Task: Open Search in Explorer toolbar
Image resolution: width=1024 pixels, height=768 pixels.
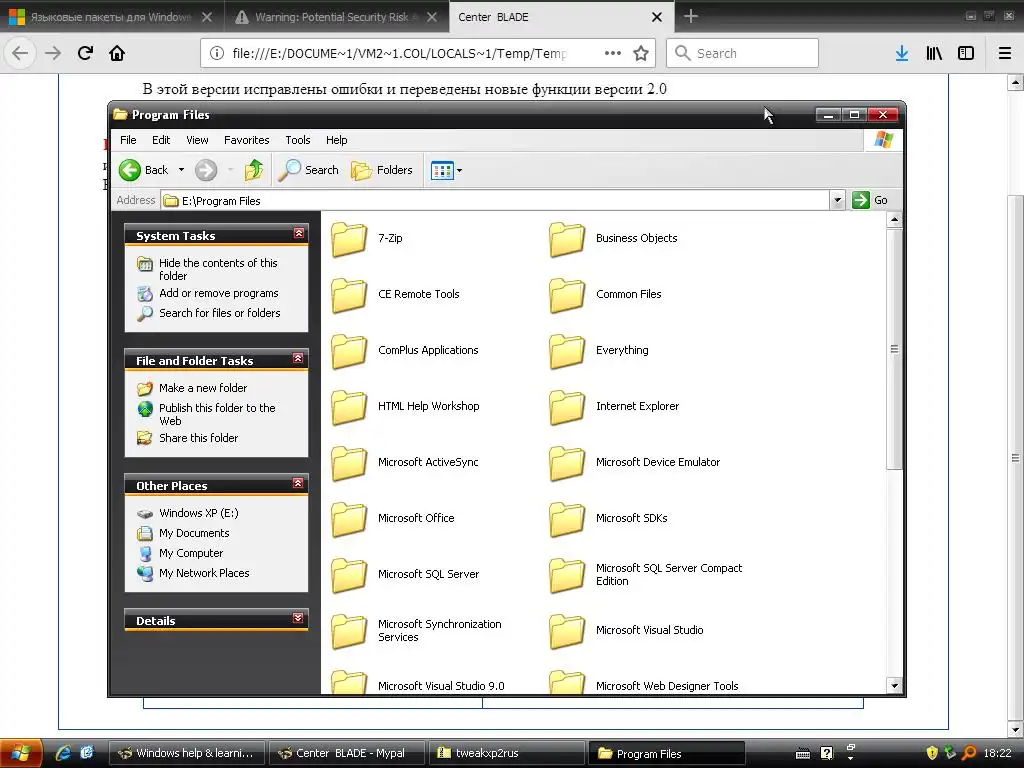Action: 308,170
